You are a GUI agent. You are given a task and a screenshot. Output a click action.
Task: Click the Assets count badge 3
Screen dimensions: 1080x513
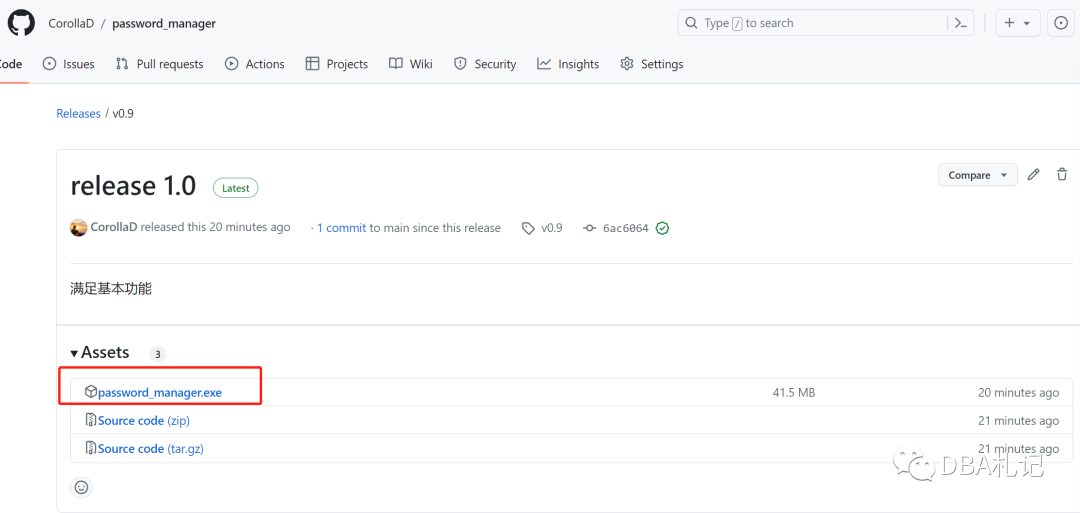coord(157,354)
